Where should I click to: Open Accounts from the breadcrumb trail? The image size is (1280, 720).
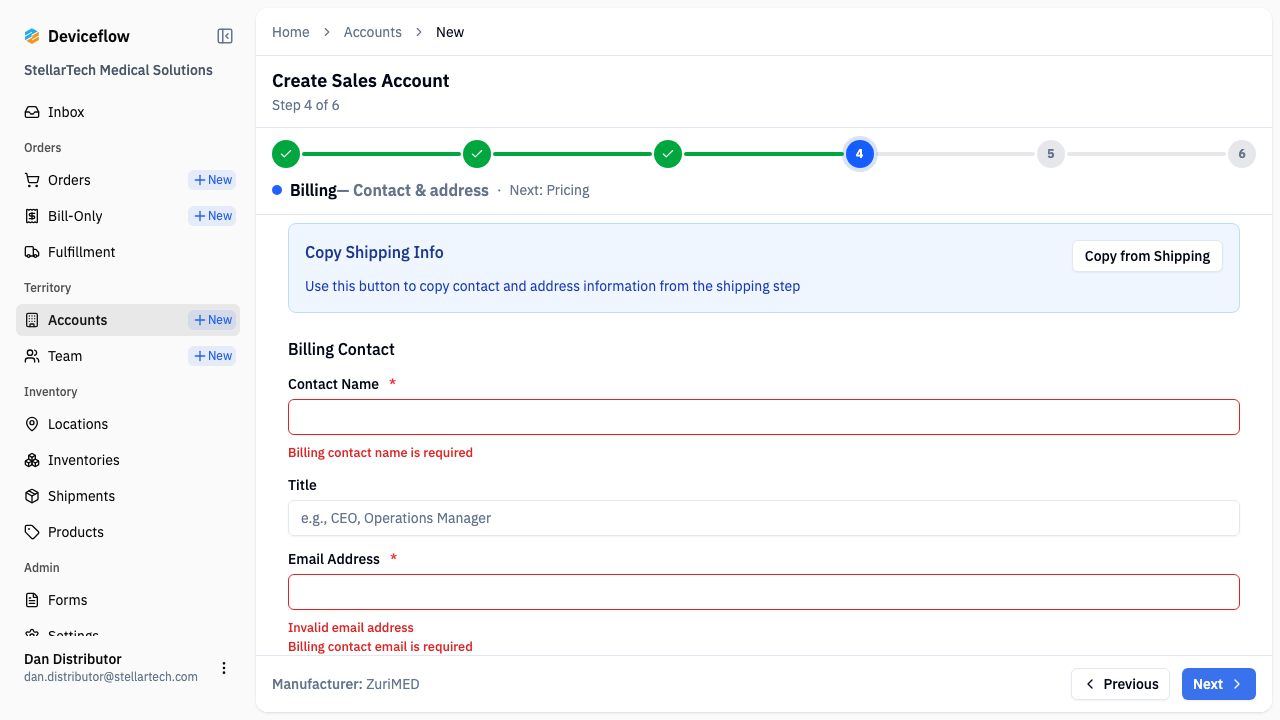tap(373, 31)
